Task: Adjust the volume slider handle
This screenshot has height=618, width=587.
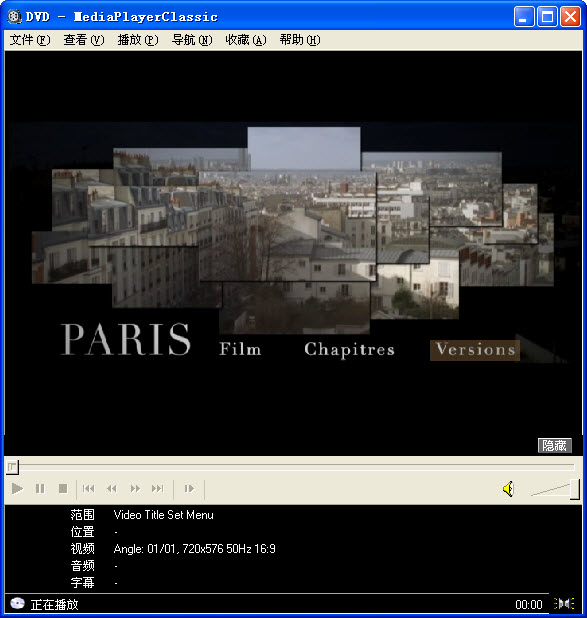Action: [575, 489]
